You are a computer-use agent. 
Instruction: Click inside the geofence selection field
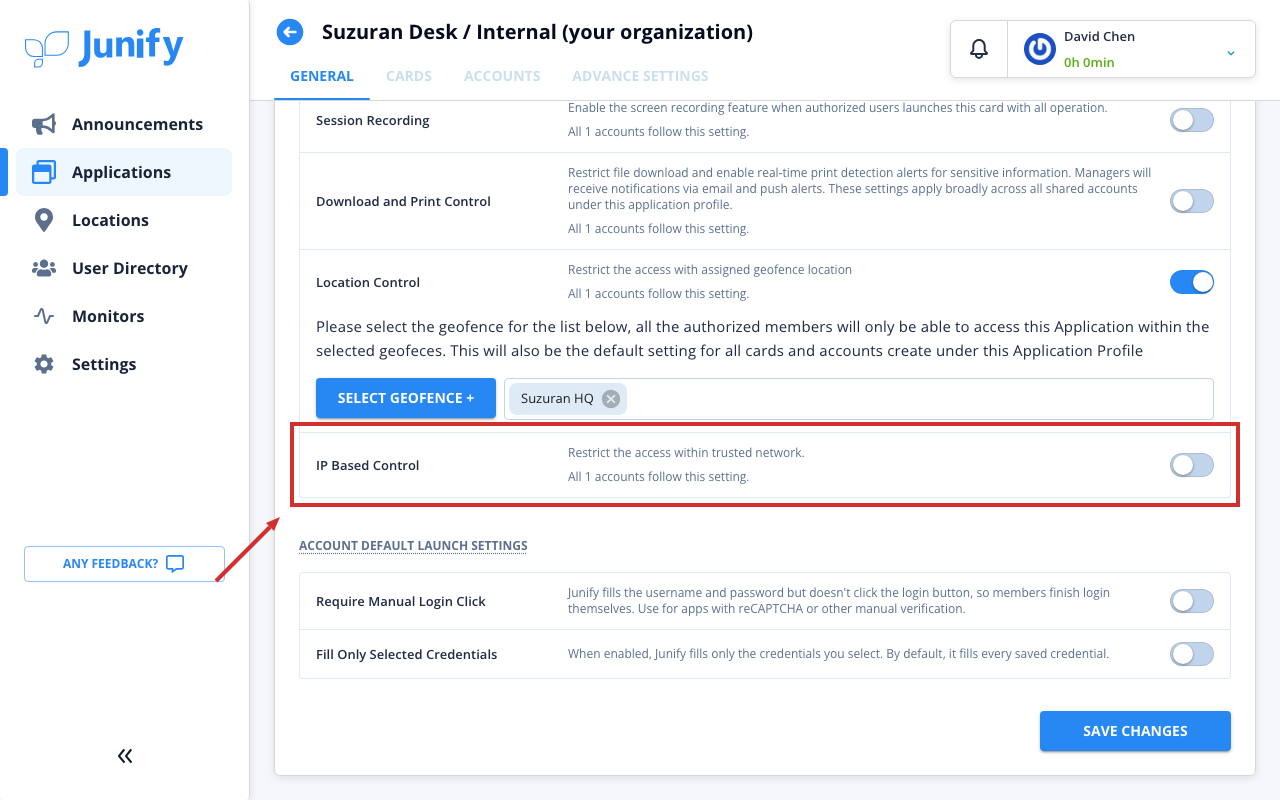coord(858,399)
